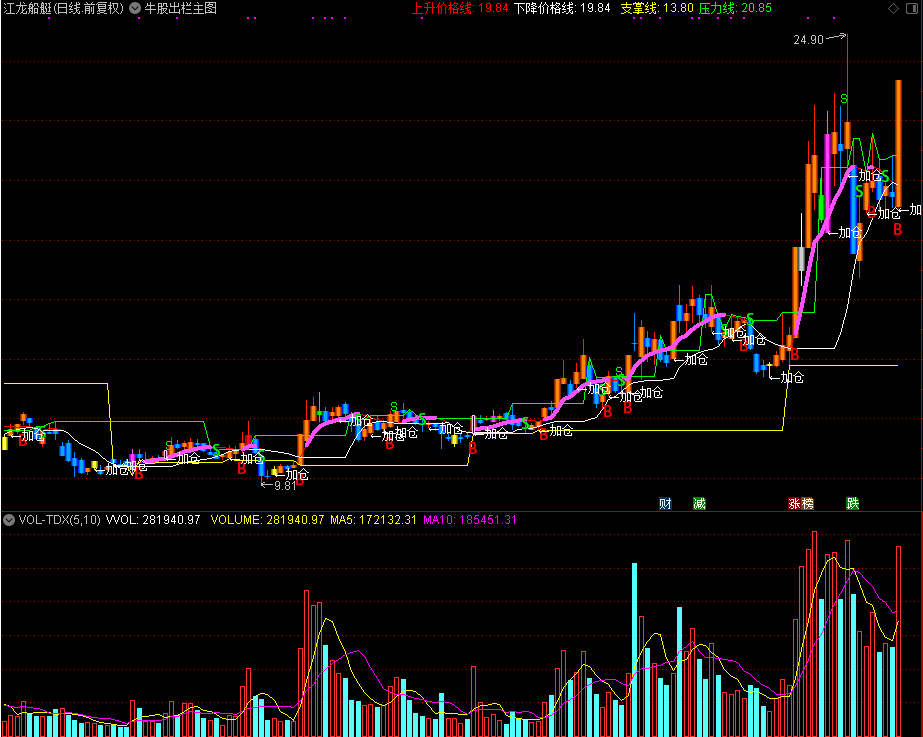Click the 江龙船艇(日线.前复权) stock title
Screen dimensions: 923x737
pyautogui.click(x=64, y=8)
